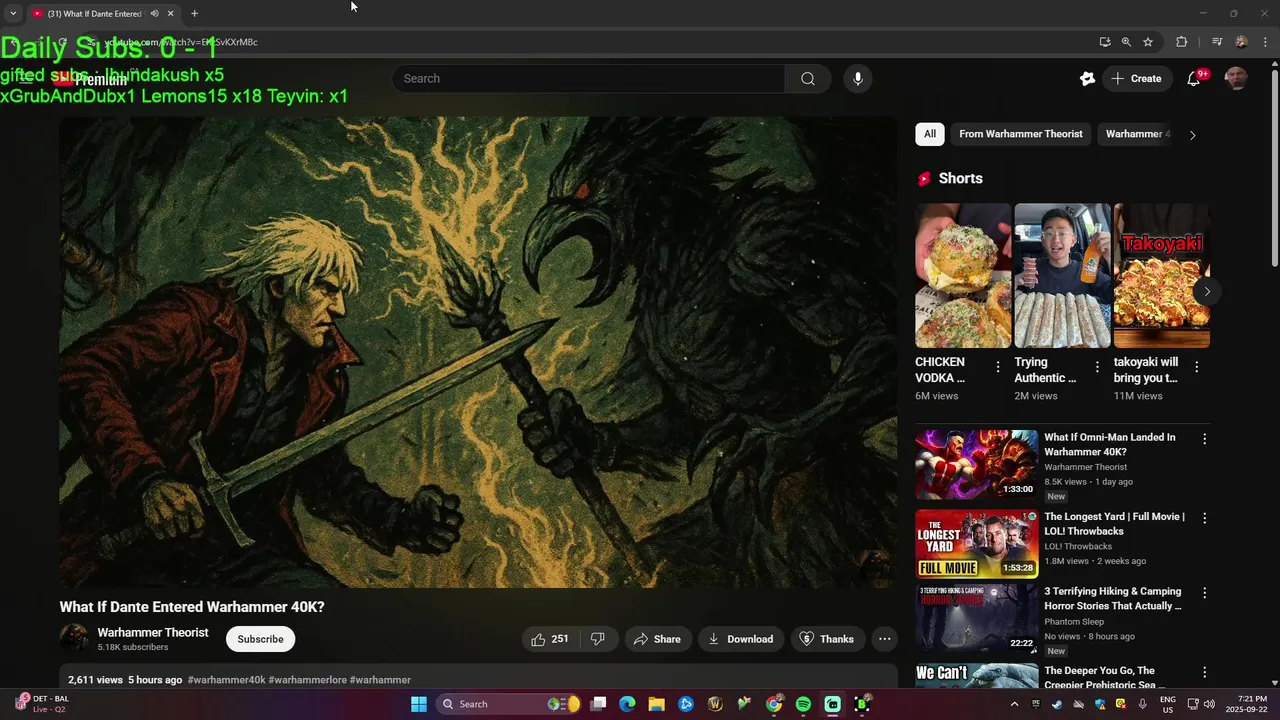Open Chrome profile avatar in toolbar
The width and height of the screenshot is (1280, 720).
[1241, 42]
